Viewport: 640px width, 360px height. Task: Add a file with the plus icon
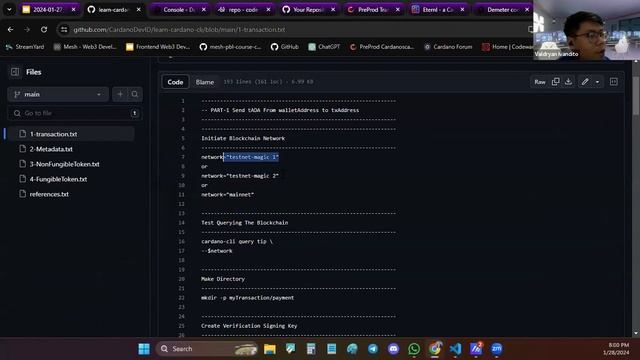click(x=120, y=94)
